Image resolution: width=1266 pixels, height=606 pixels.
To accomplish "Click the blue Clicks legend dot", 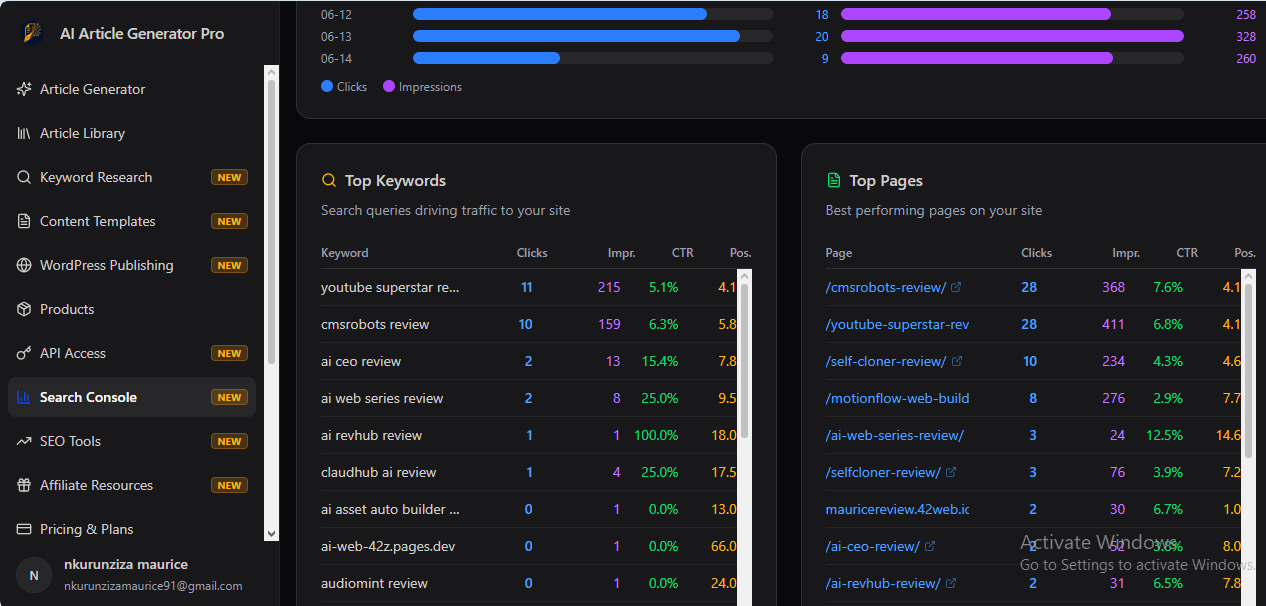I will click(x=327, y=87).
